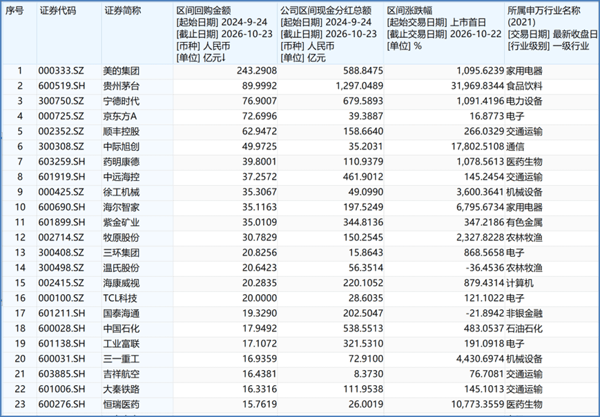The height and width of the screenshot is (417, 600).
Task: Click stock name 国泰海通
Action: click(x=121, y=313)
